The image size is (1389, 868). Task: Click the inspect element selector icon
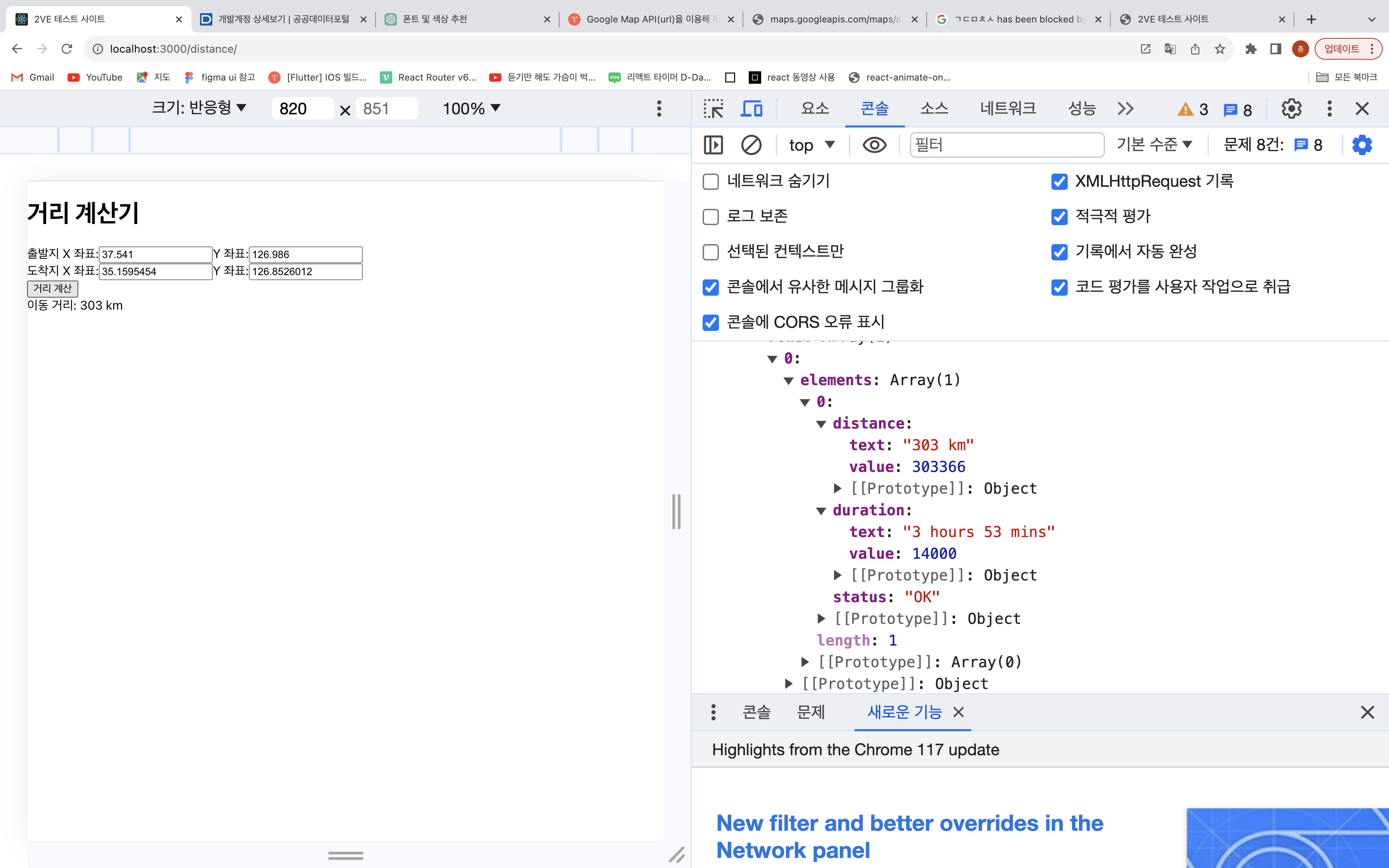(x=713, y=108)
